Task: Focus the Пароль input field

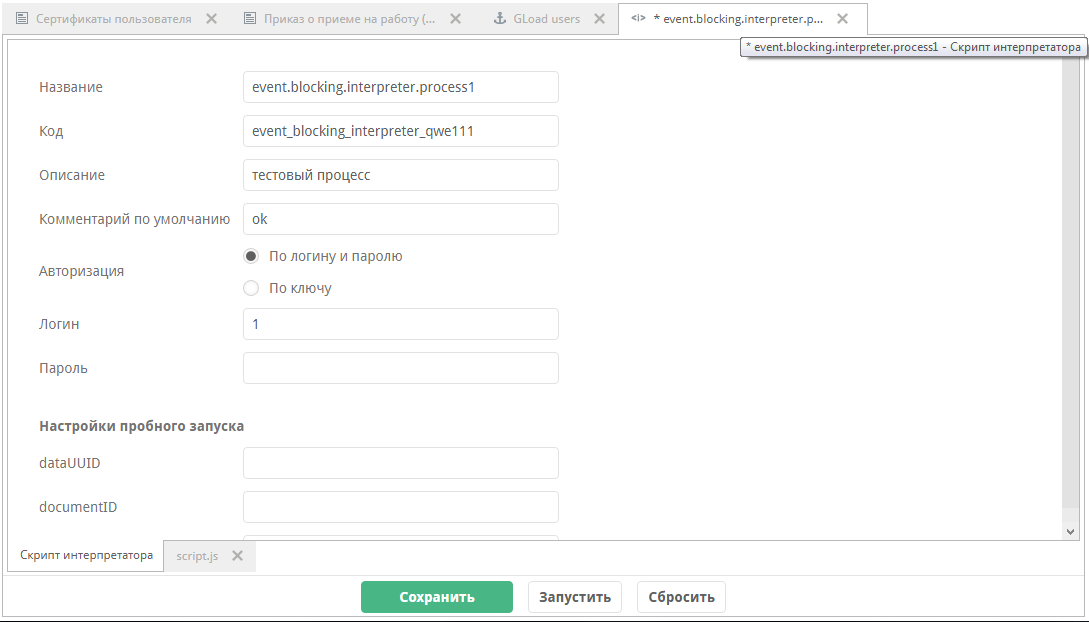Action: tap(401, 368)
